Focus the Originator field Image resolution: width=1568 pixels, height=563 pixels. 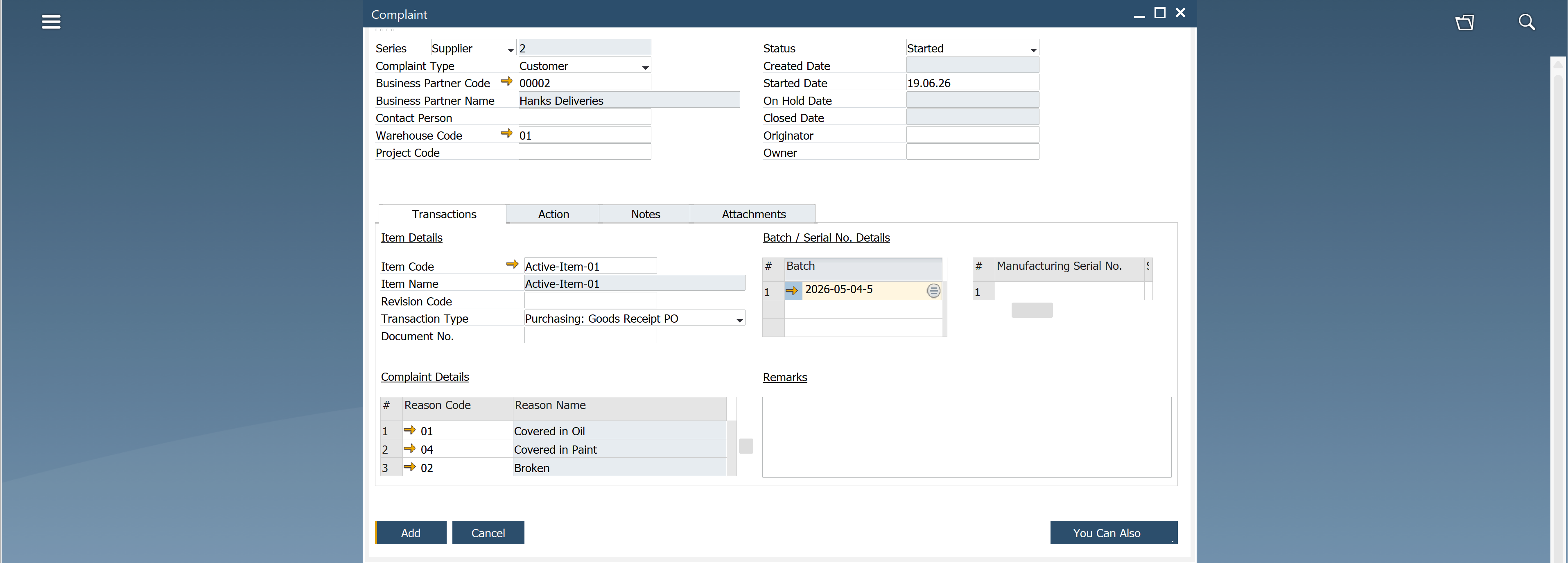(972, 135)
